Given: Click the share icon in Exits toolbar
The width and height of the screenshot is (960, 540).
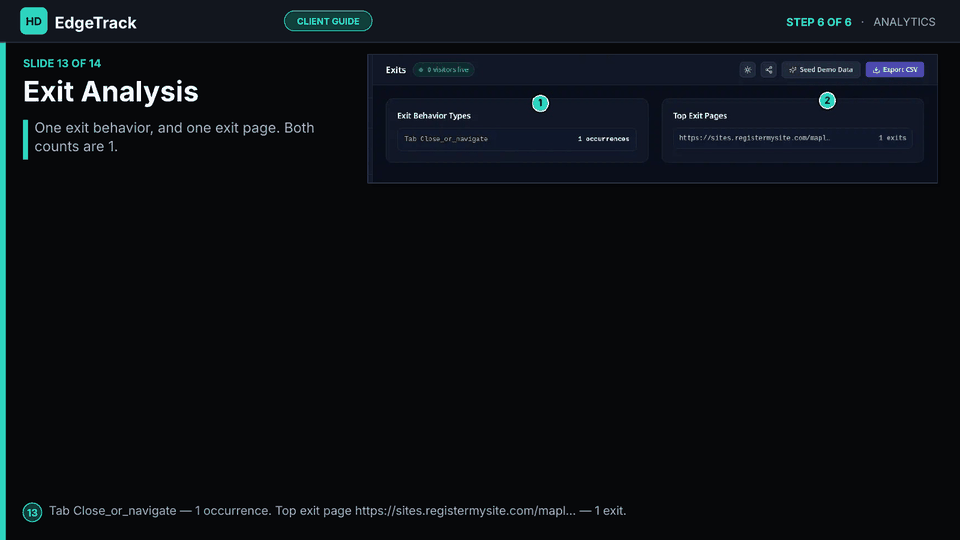Looking at the screenshot, I should (768, 70).
